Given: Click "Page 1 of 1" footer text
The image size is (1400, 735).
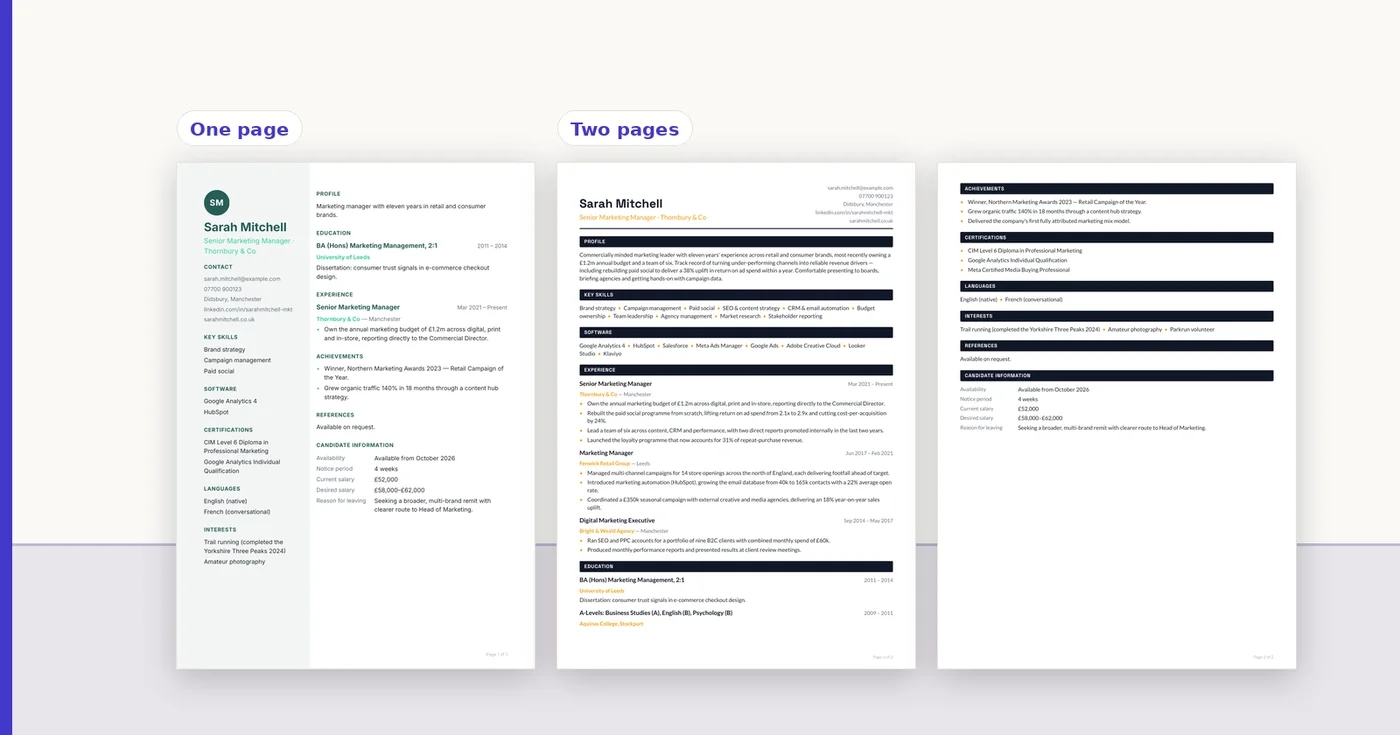Looking at the screenshot, I should [497, 654].
